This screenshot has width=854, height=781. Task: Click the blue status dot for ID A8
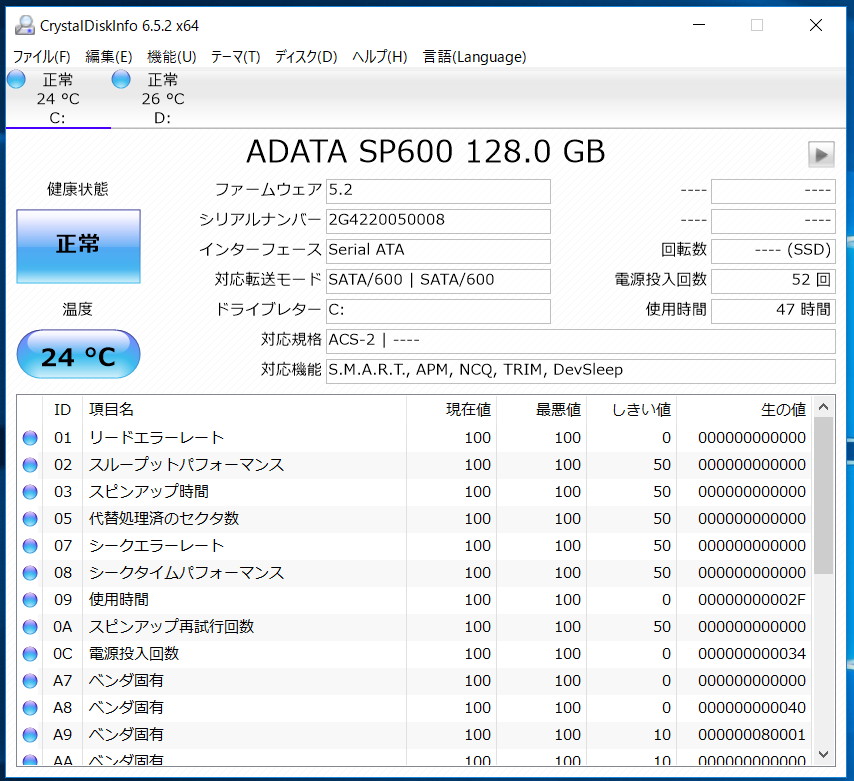point(30,707)
